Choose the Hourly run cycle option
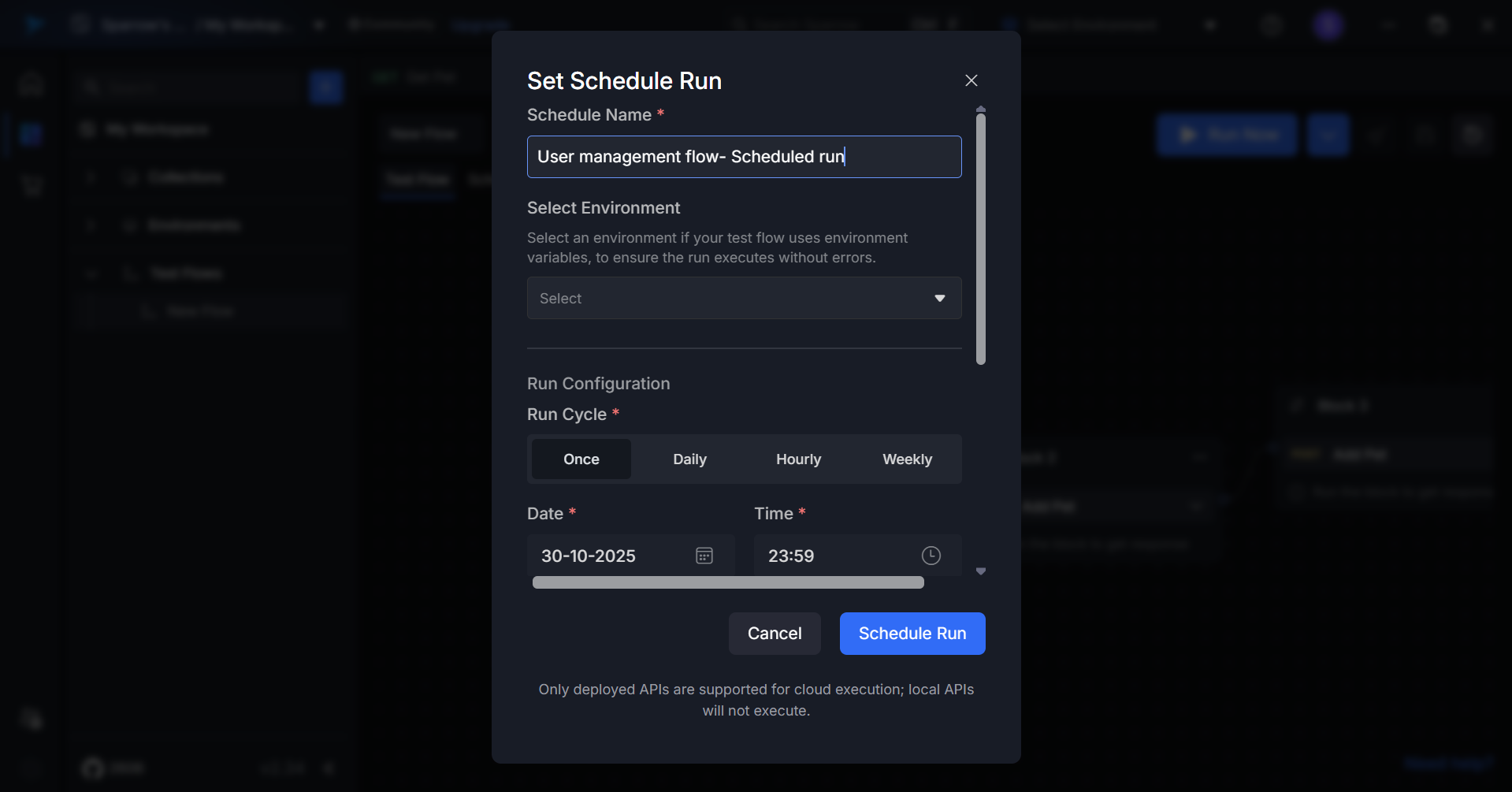This screenshot has width=1512, height=792. pos(798,459)
